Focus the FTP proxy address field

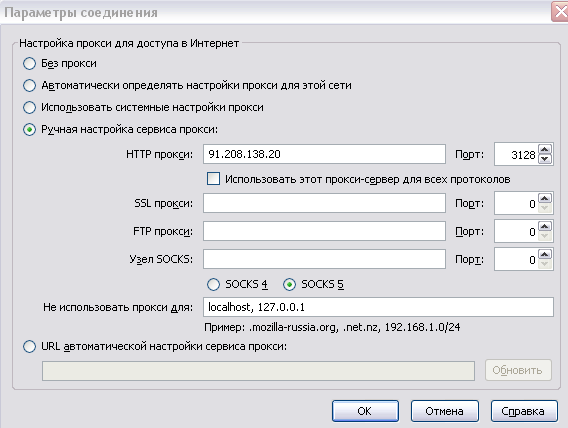click(x=324, y=231)
